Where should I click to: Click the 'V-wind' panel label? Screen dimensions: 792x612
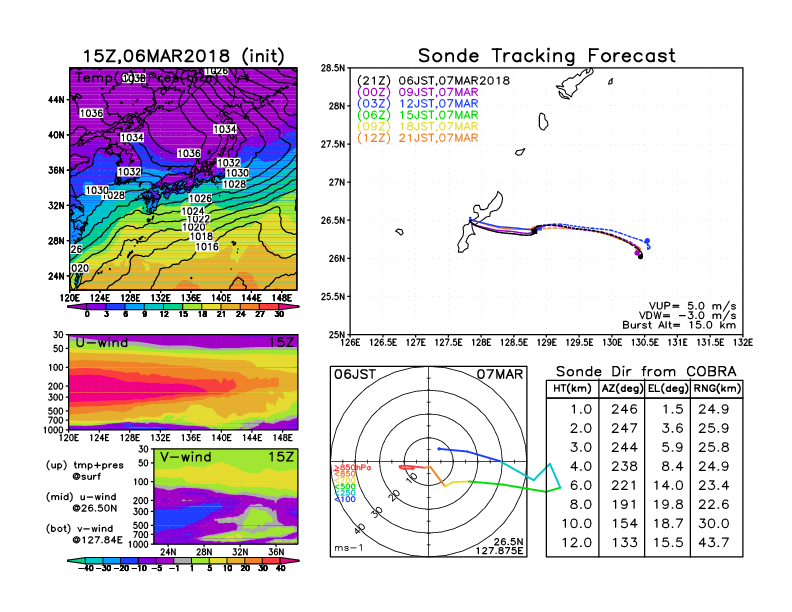185,457
